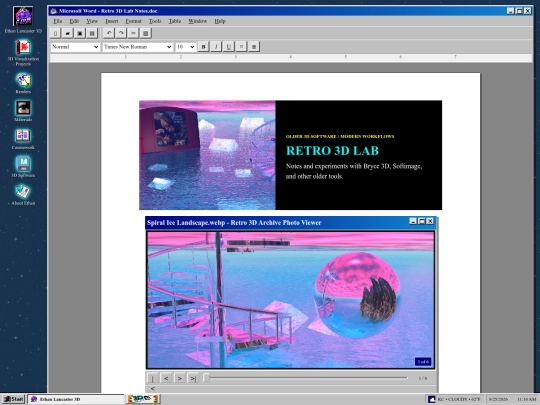Open the Insert menu
Viewport: 540px width, 405px height.
[112, 21]
